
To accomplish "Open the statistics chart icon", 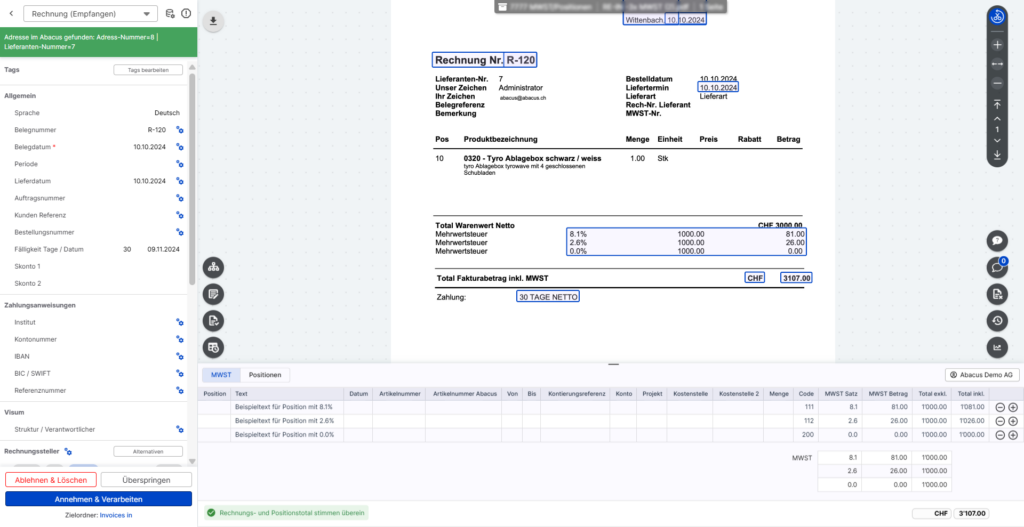I will tap(997, 347).
